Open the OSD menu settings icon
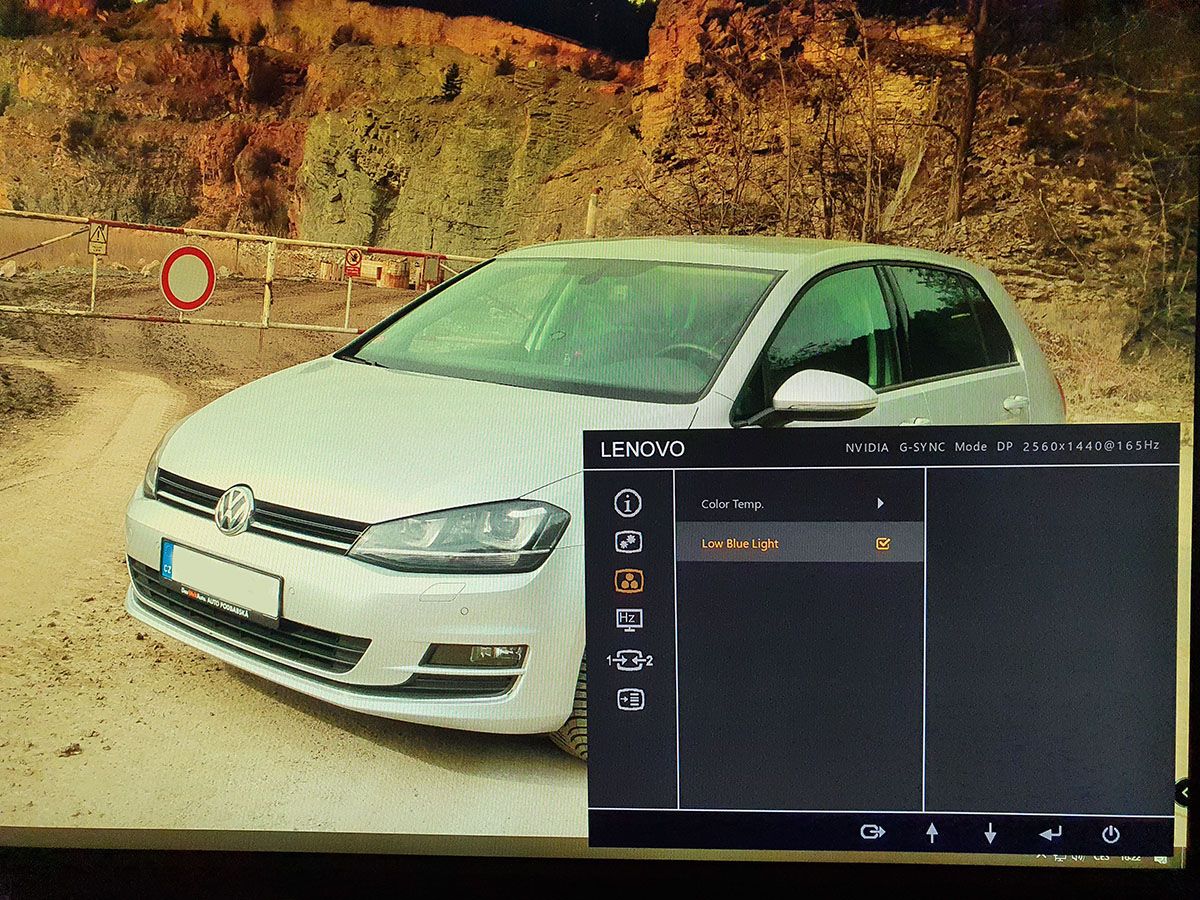This screenshot has width=1200, height=900. [x=630, y=700]
